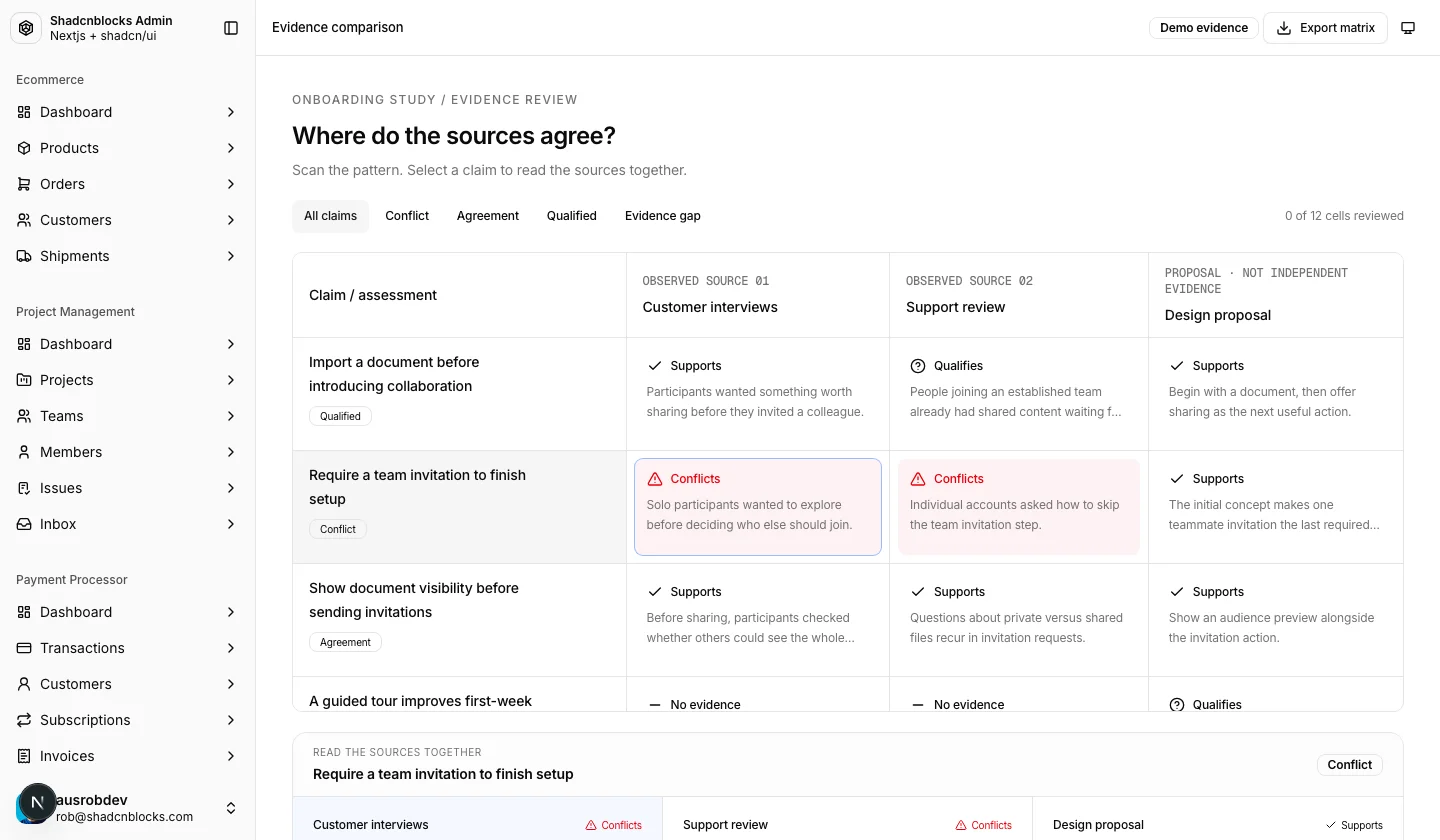Click the Projects folder icon
1440x840 pixels.
click(24, 380)
